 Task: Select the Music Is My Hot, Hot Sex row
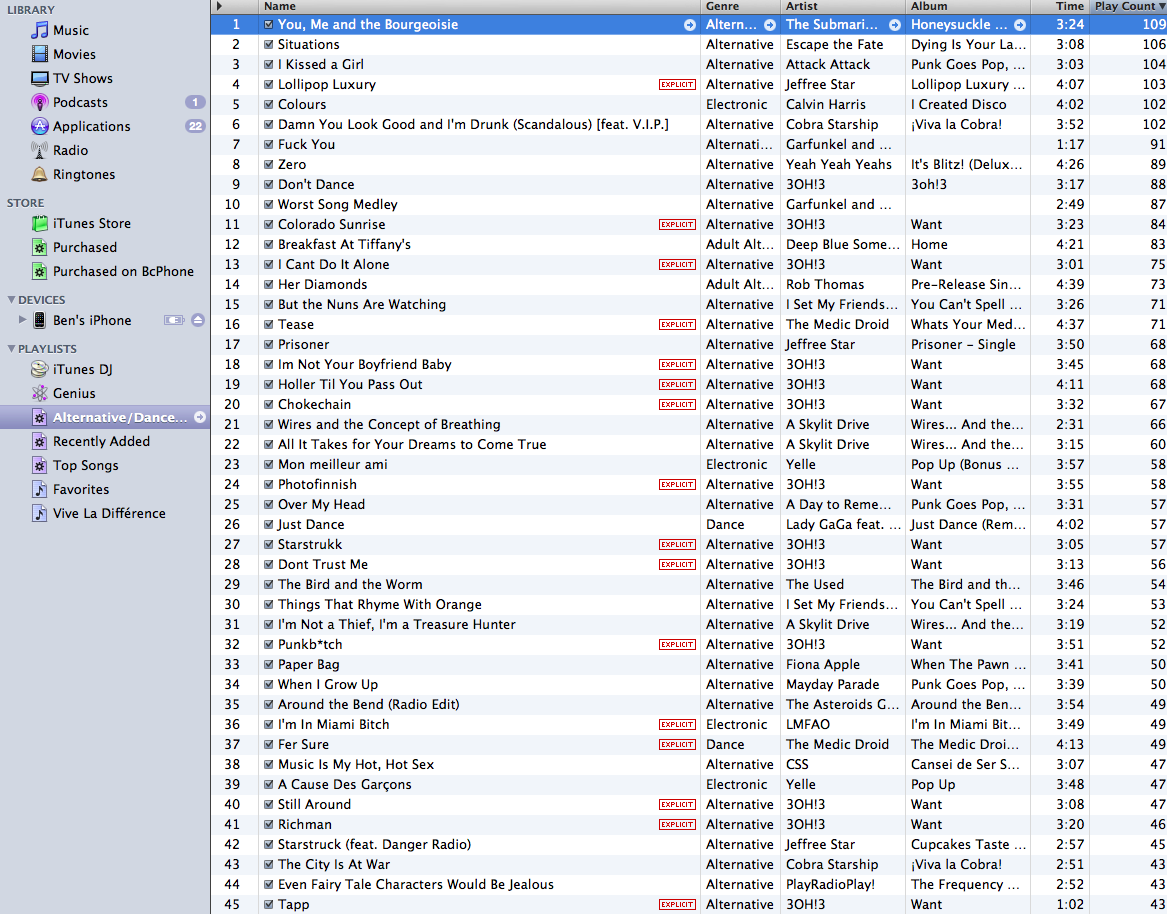pyautogui.click(x=688, y=764)
